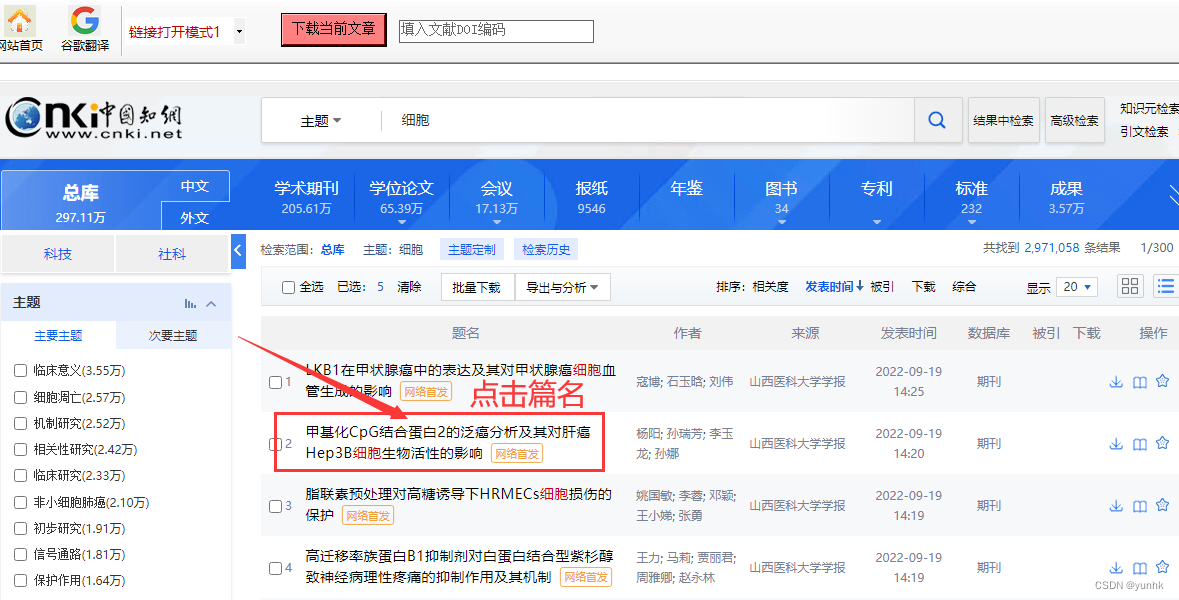Open the 主题 search field dropdown
Screen dimensions: 1179x600
click(x=321, y=120)
